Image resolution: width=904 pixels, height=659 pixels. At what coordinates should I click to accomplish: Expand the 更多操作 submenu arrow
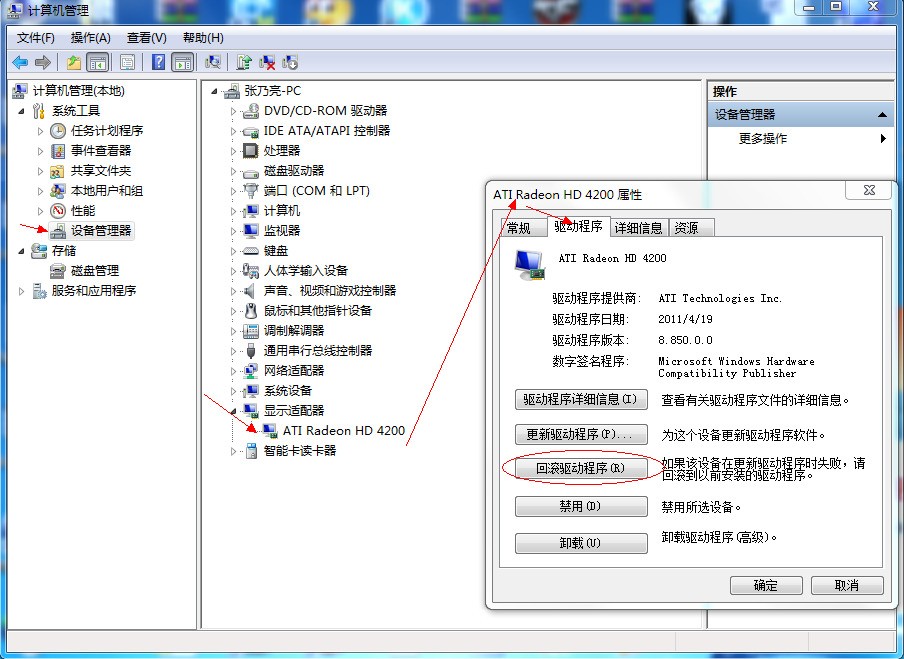click(x=883, y=138)
